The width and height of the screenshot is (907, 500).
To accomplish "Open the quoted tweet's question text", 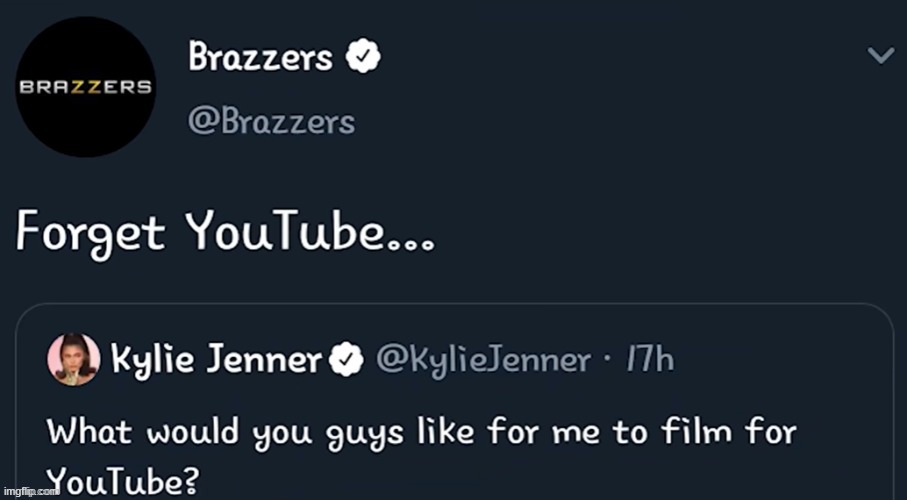I will click(x=420, y=433).
